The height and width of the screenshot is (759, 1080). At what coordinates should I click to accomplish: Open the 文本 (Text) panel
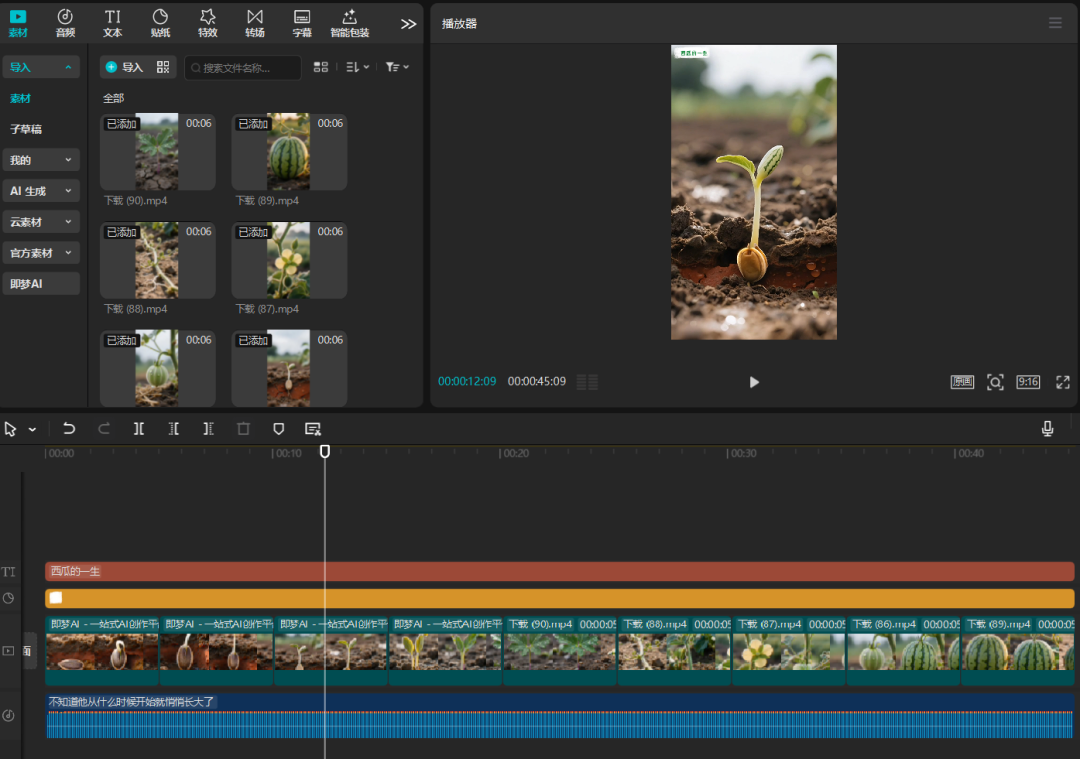[x=112, y=22]
